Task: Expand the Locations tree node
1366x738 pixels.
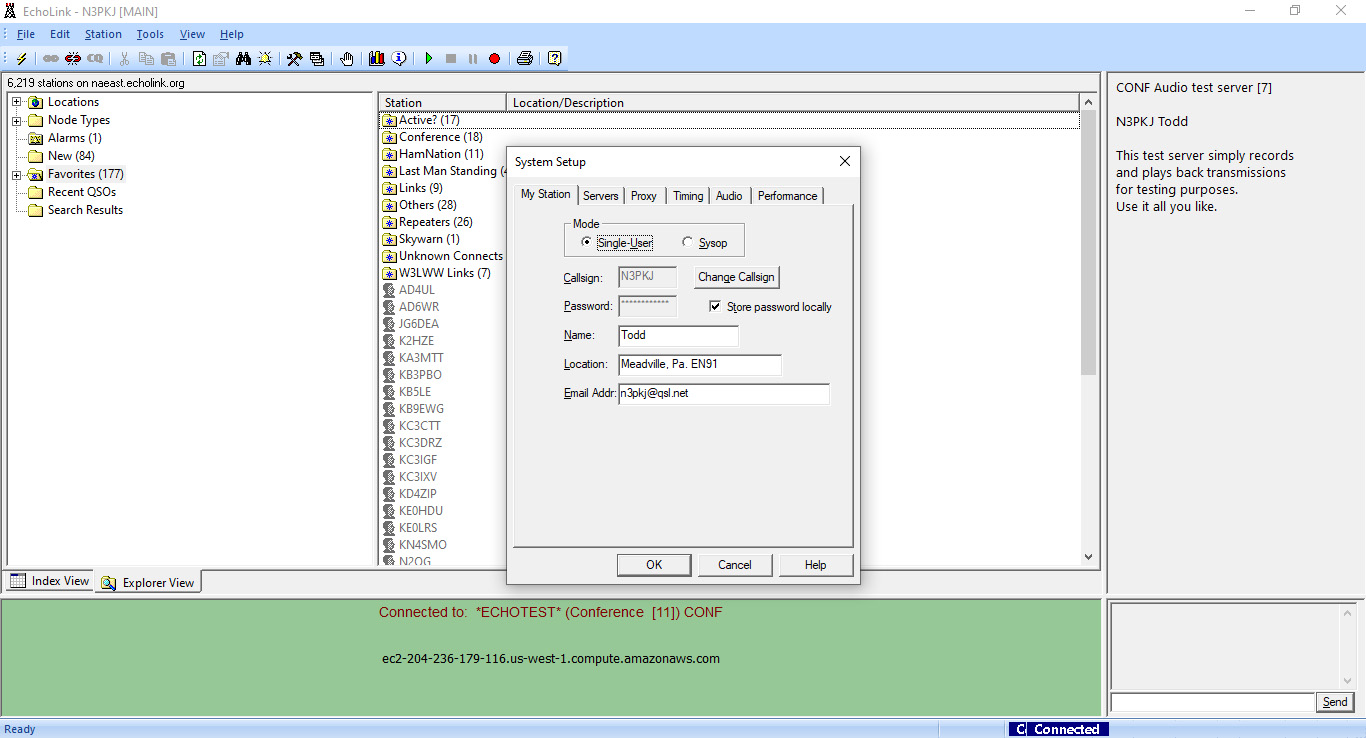Action: (x=17, y=102)
